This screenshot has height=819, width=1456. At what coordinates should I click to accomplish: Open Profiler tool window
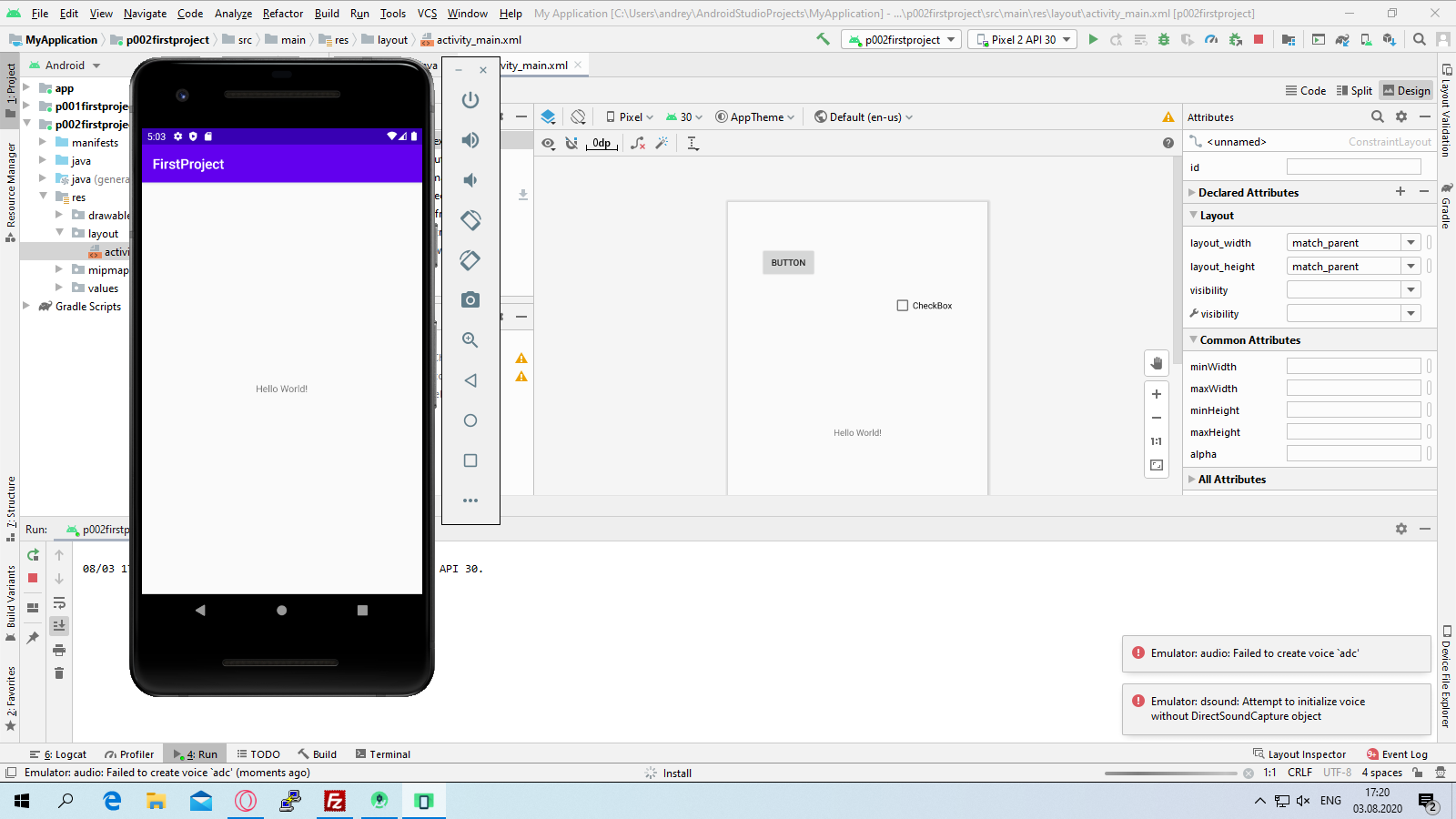pyautogui.click(x=129, y=754)
